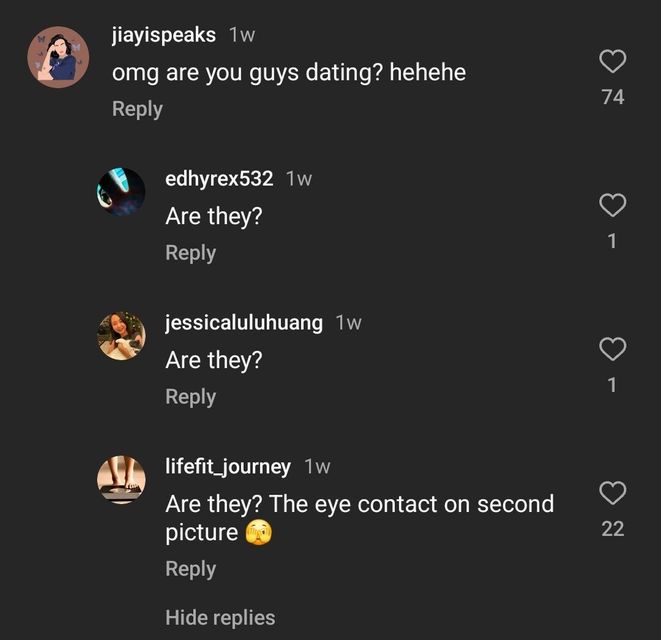Visit edhyrex532's profile via username
The height and width of the screenshot is (640, 661).
pos(219,179)
